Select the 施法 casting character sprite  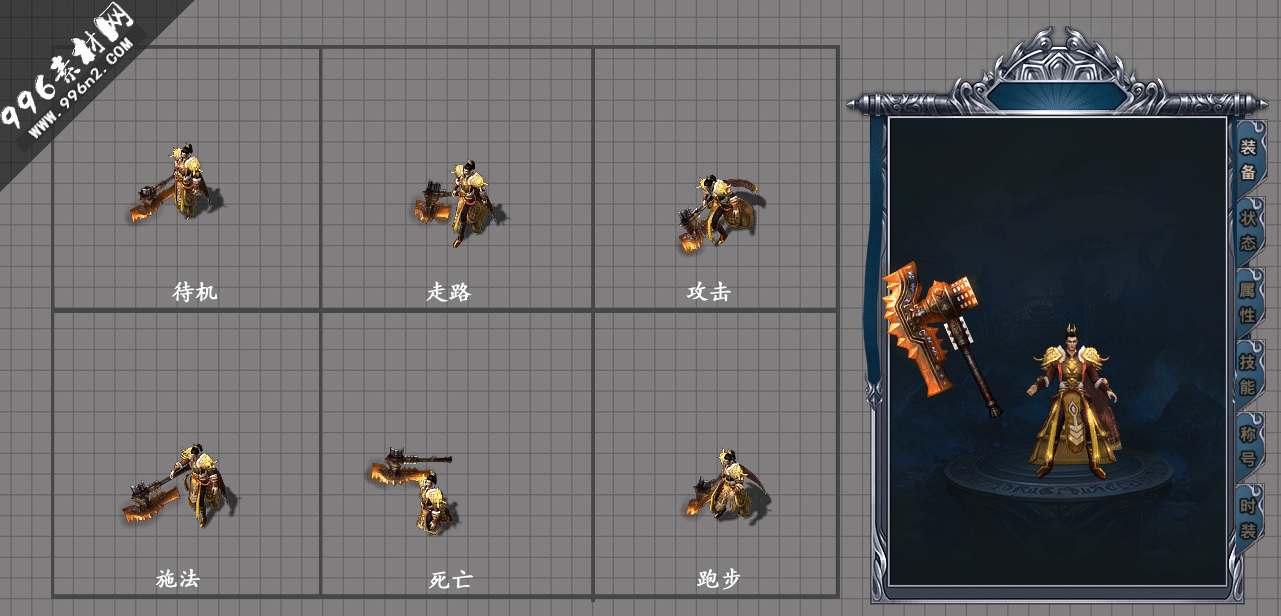pos(182,484)
